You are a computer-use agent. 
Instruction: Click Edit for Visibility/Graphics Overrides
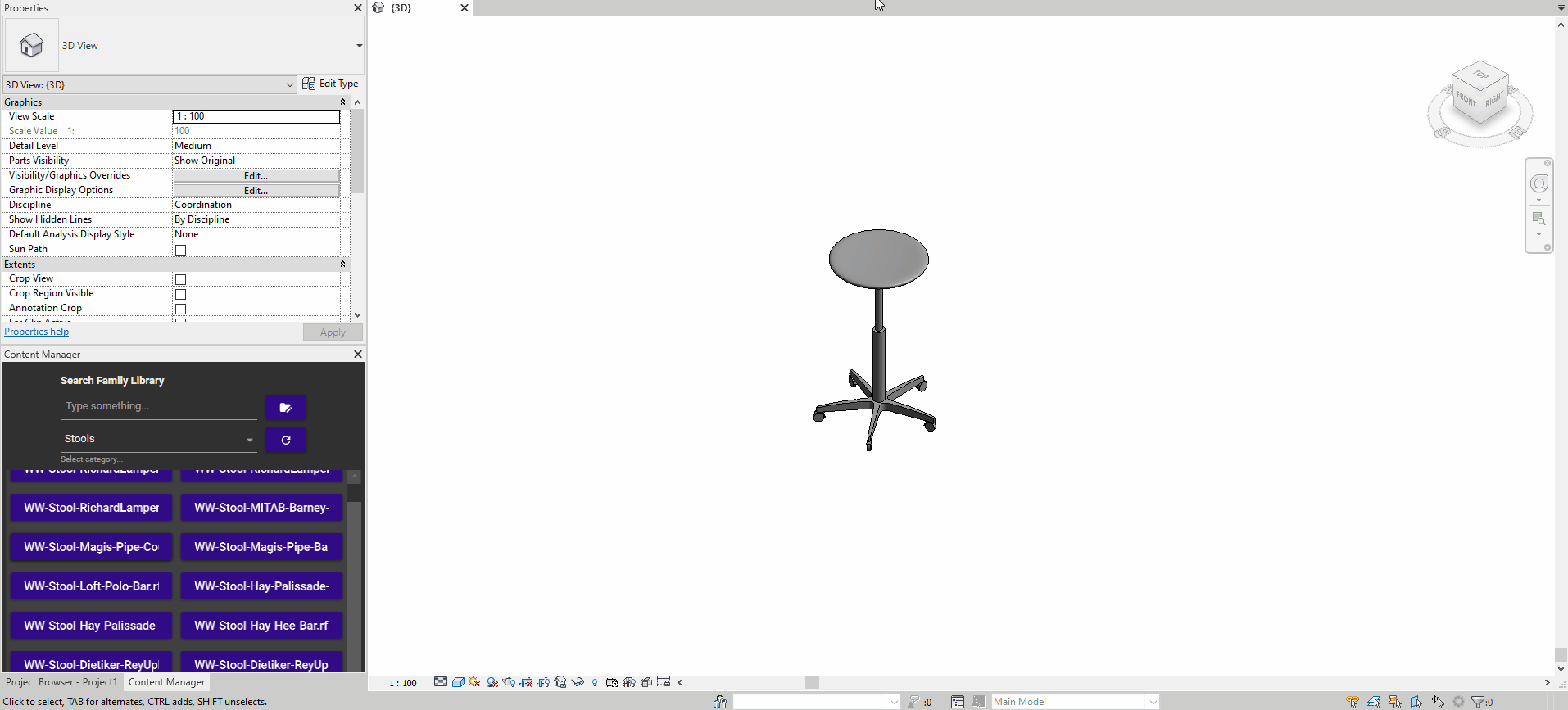[256, 176]
